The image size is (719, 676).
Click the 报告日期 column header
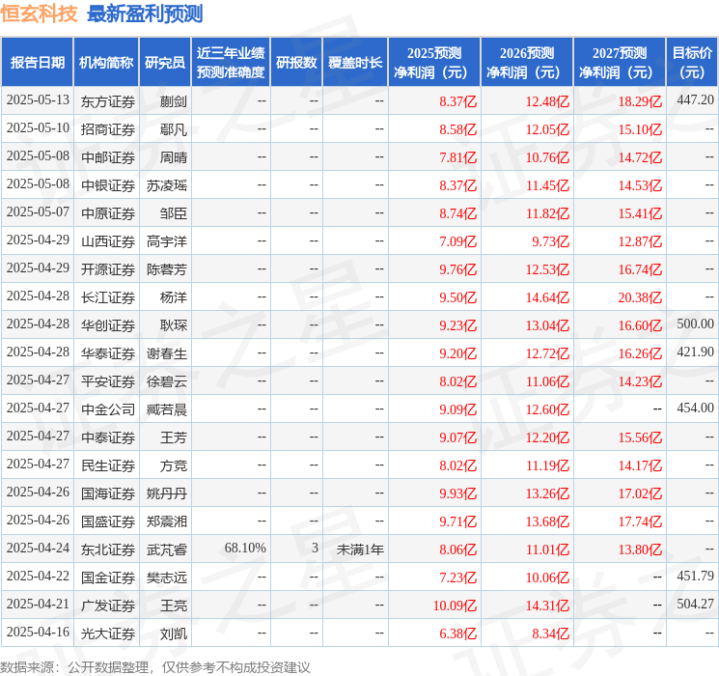pyautogui.click(x=37, y=62)
